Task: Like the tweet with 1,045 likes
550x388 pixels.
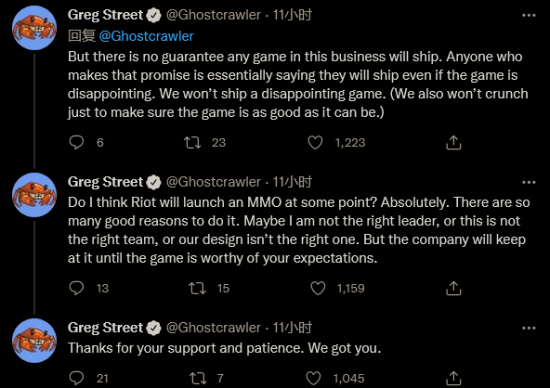Action: click(314, 378)
